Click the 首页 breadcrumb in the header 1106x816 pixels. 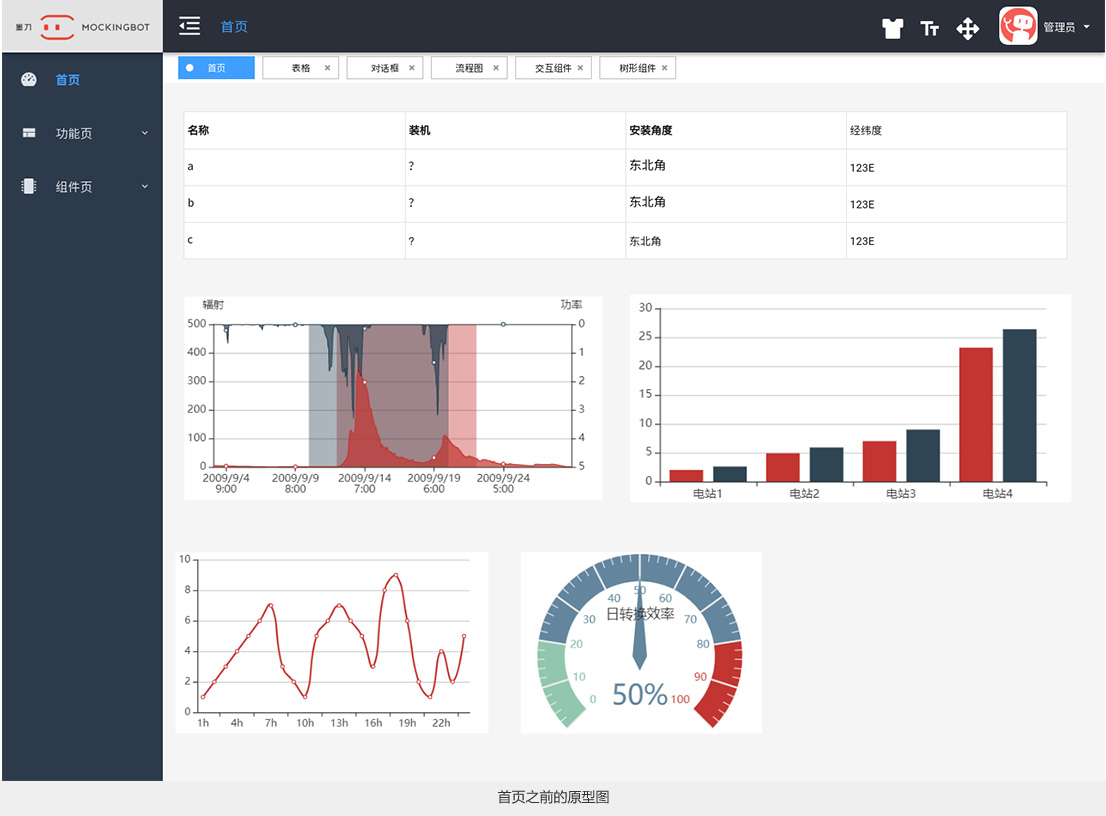(x=234, y=27)
